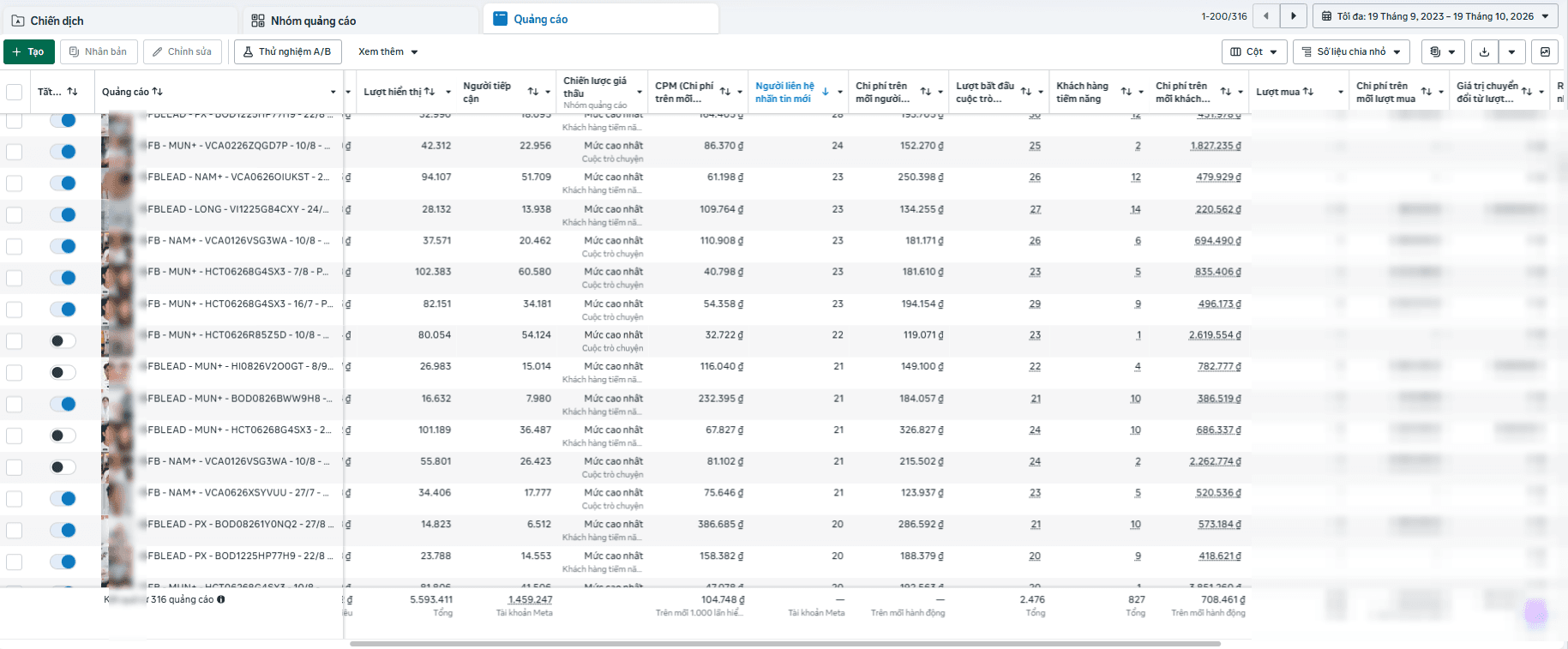Screen dimensions: 1568x649
Task: Click the green Tạo button
Action: point(29,52)
